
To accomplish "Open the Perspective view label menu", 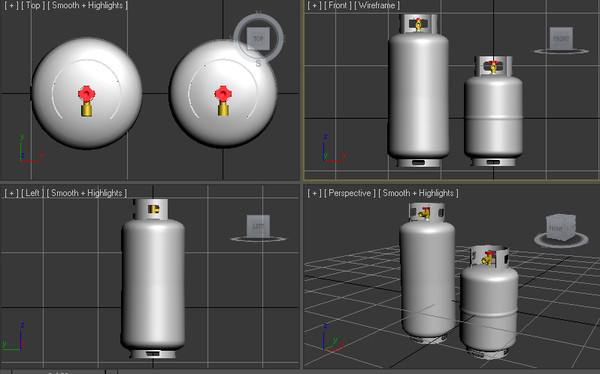I will pos(350,193).
